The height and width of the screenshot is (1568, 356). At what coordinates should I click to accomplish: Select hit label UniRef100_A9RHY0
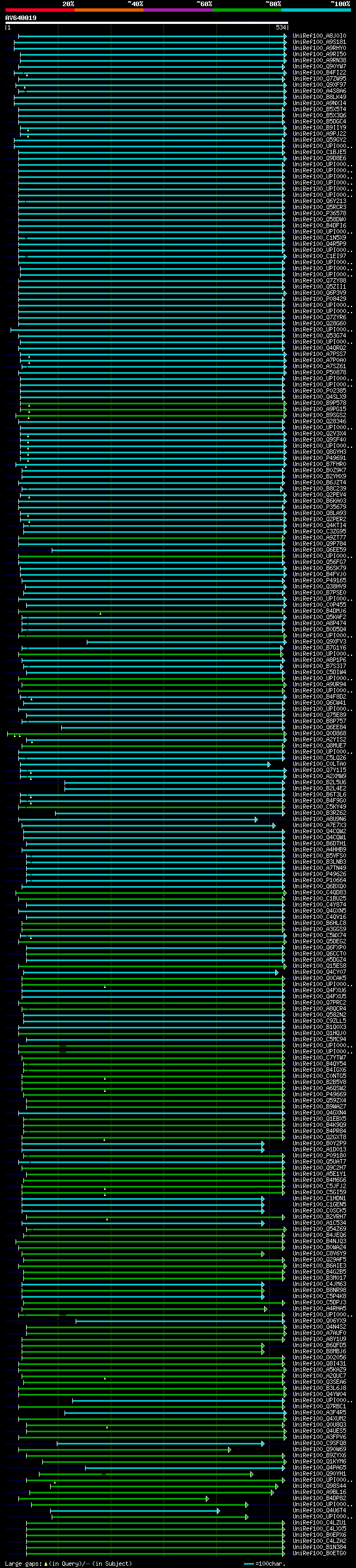tap(319, 48)
